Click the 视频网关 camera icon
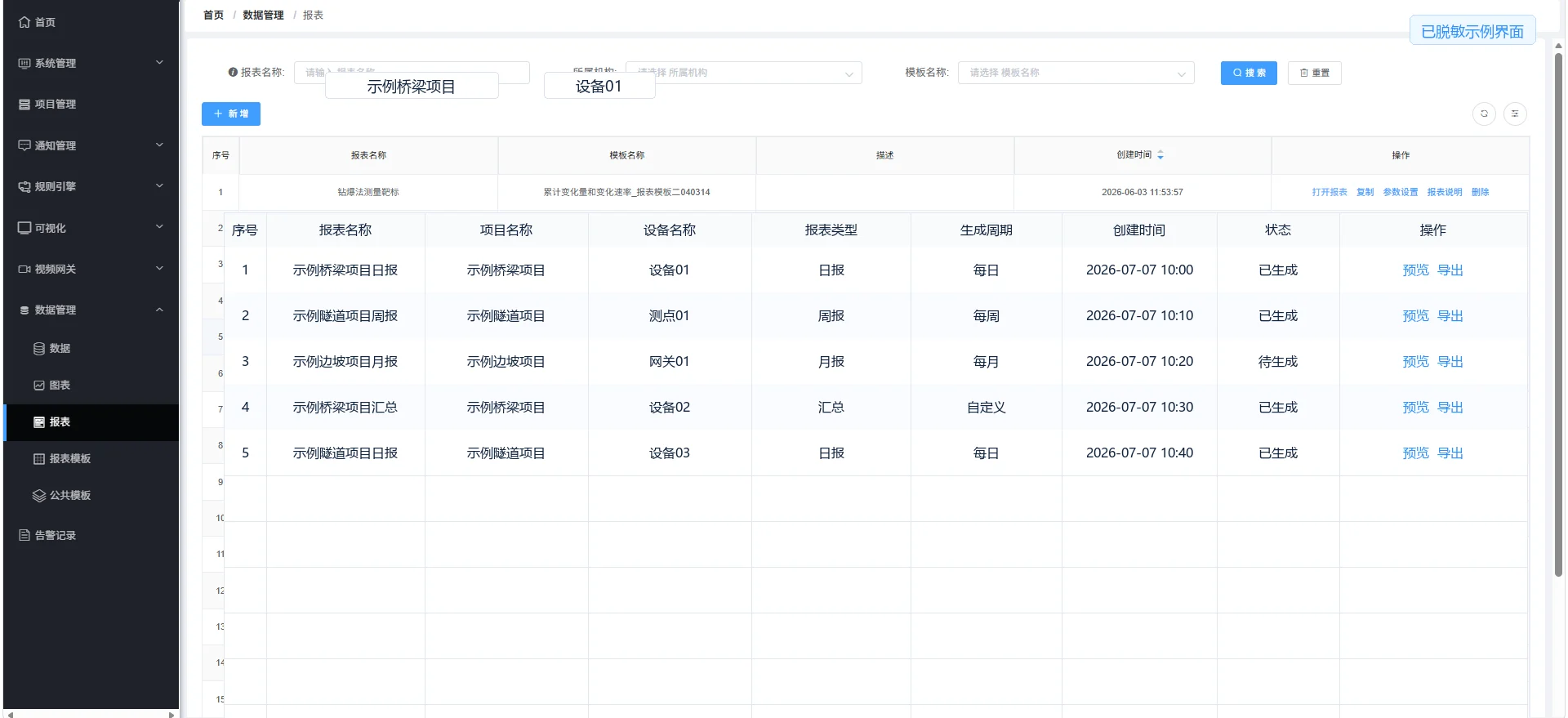 click(x=24, y=269)
